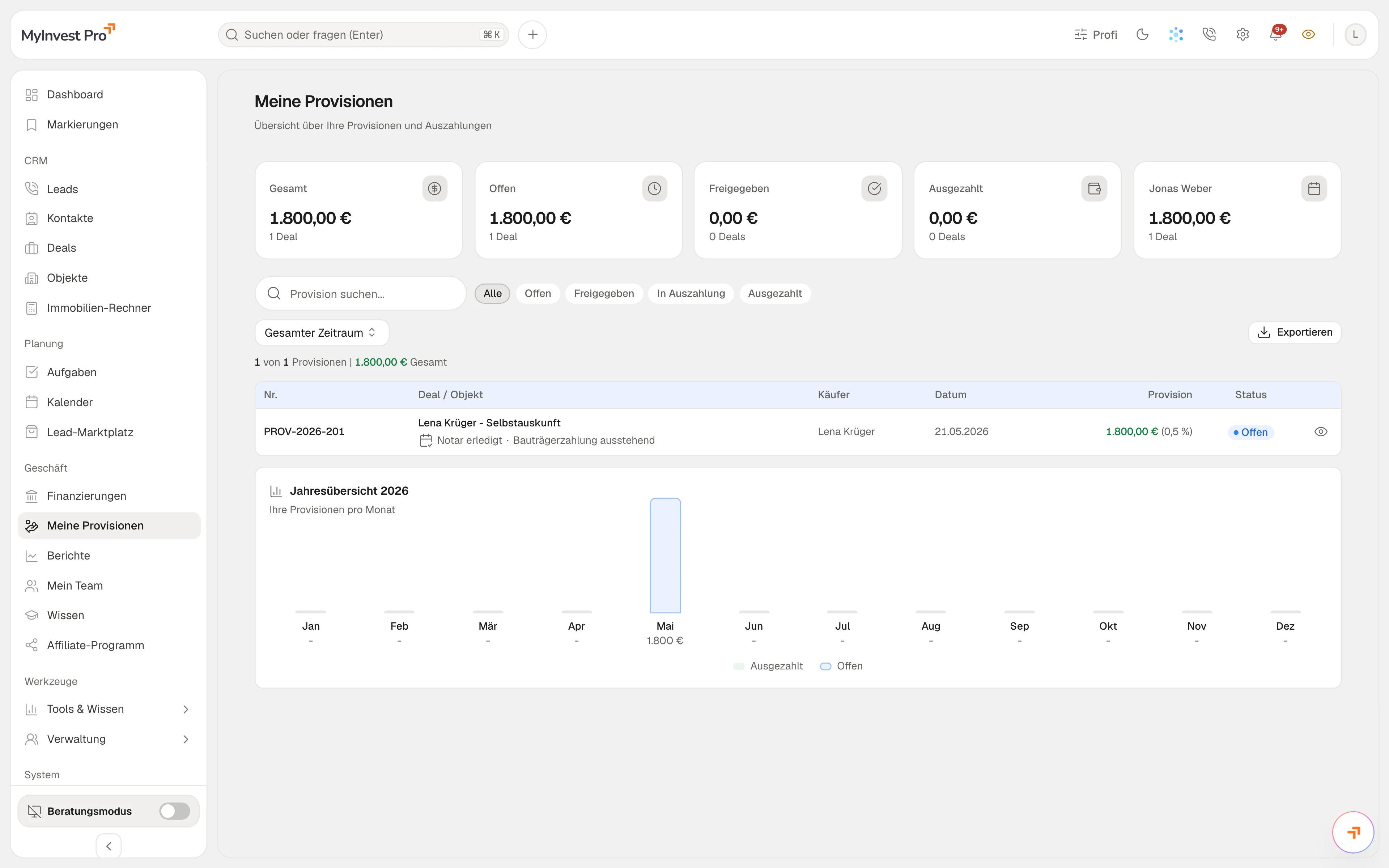Select the In Auszahlung filter chip
This screenshot has width=1389, height=868.
click(691, 293)
